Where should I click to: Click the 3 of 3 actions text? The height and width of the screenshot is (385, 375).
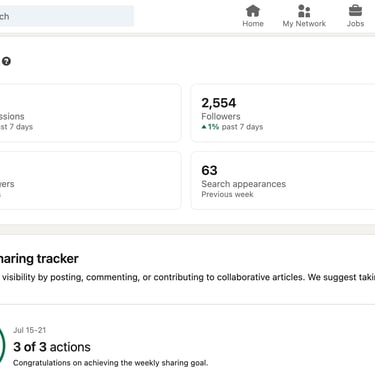click(x=52, y=347)
